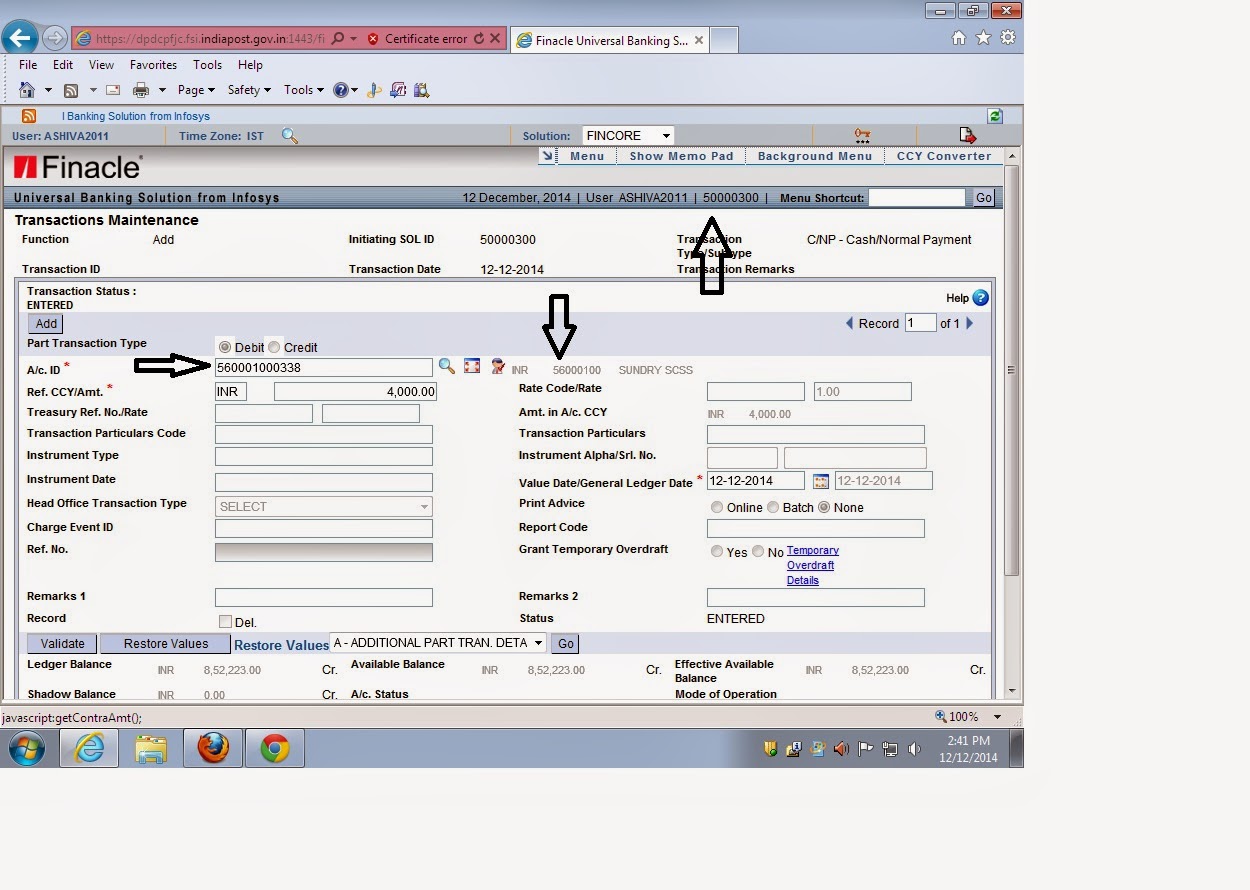Click the Transaction Particulars Code input field
Image resolution: width=1250 pixels, height=890 pixels.
pyautogui.click(x=322, y=433)
